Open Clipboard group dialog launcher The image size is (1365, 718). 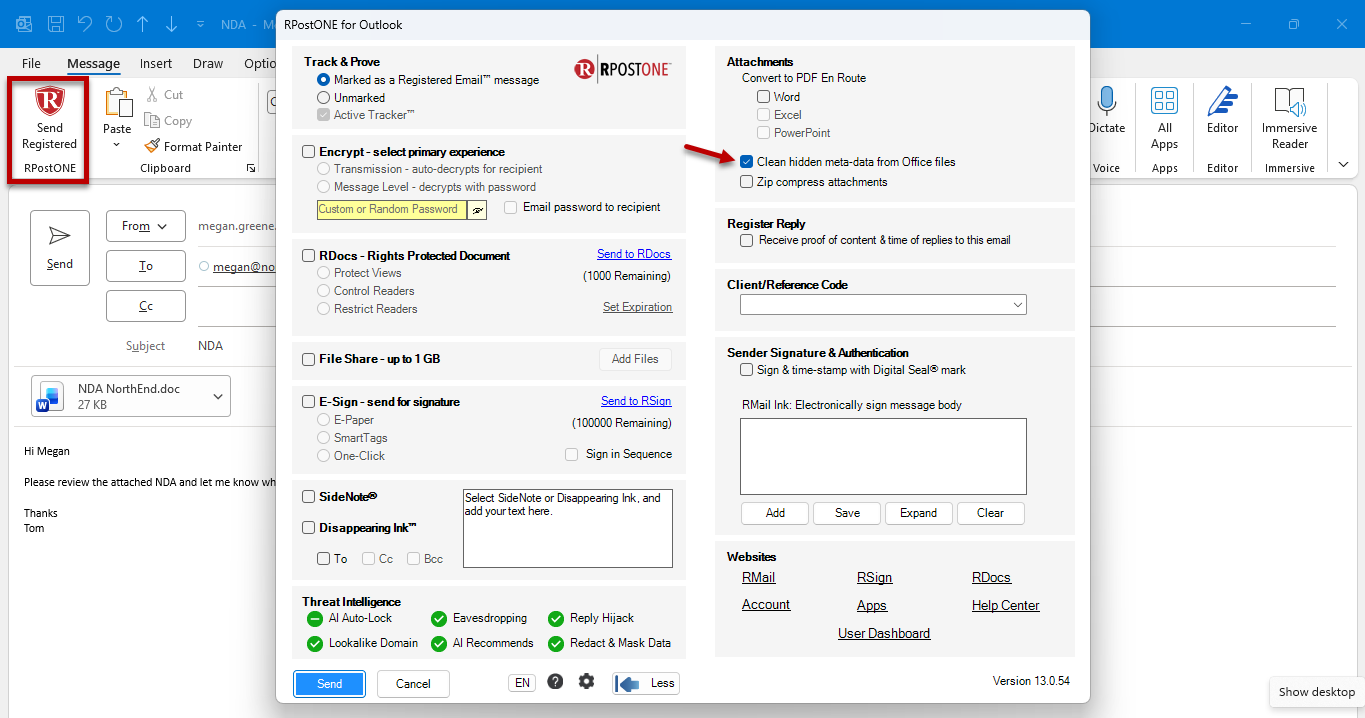point(250,168)
